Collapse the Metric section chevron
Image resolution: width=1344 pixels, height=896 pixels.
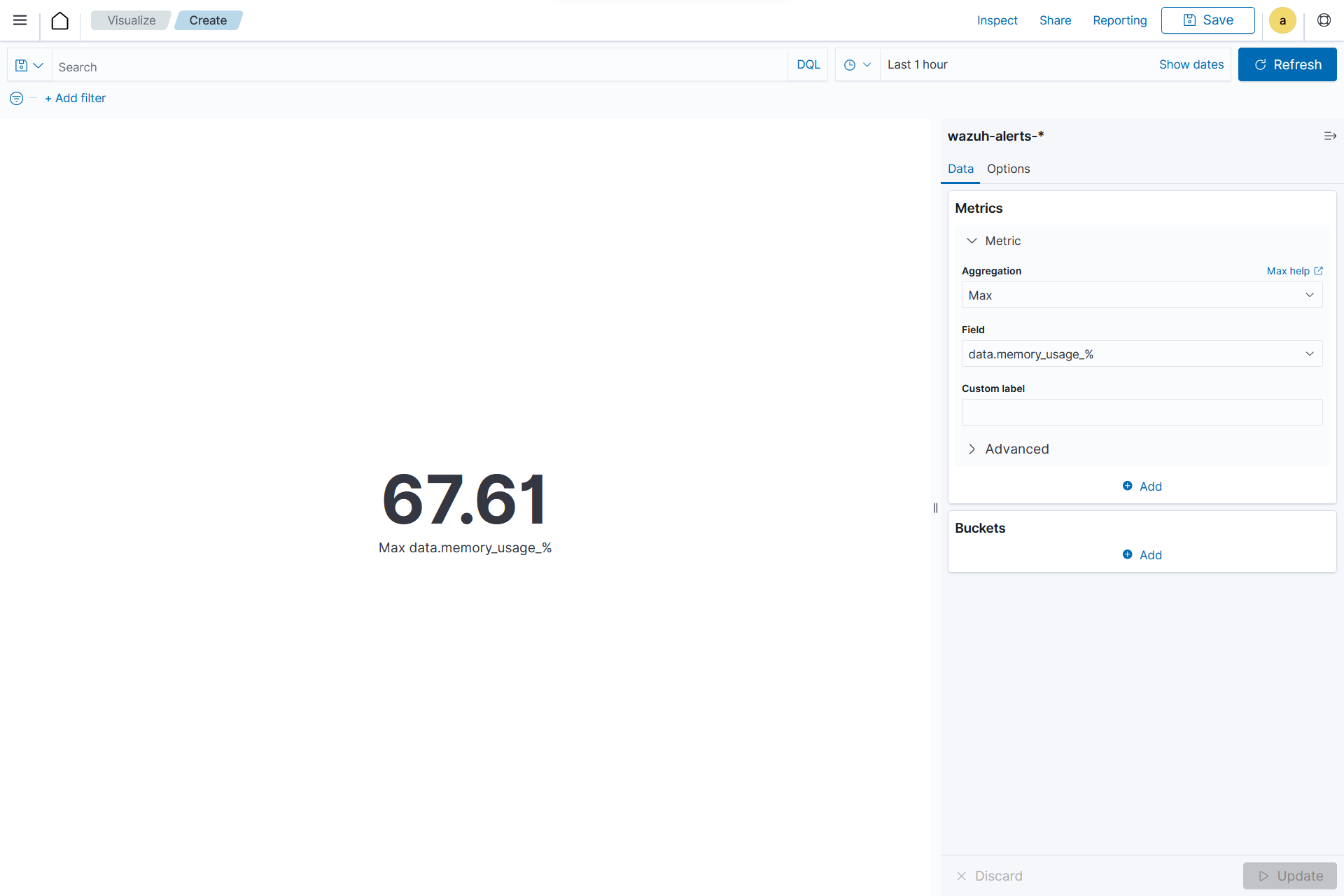(972, 241)
